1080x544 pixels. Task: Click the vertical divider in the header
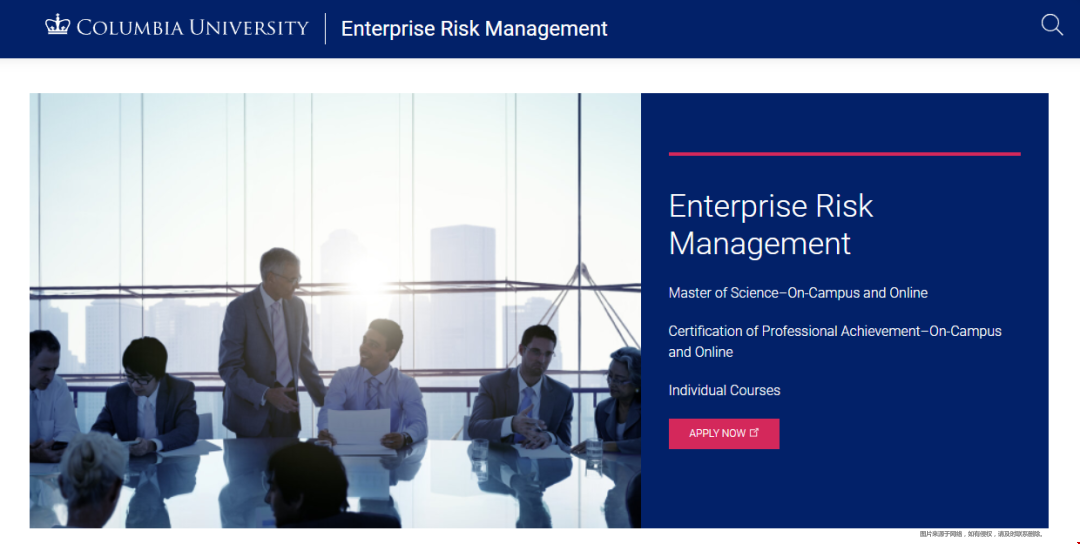[x=325, y=29]
